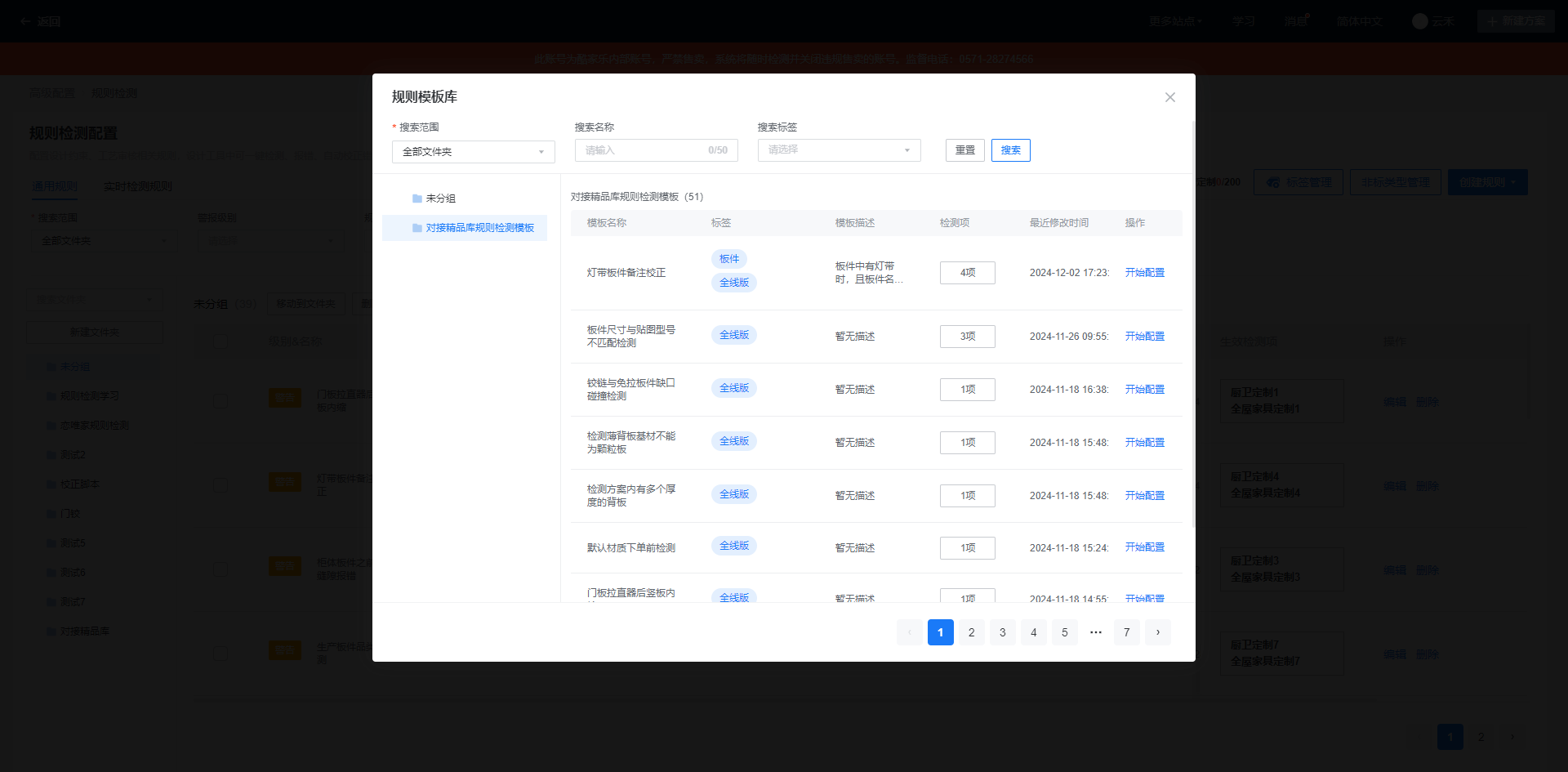Viewport: 1568px width, 772px height.
Task: Click the 3项 box for 板件尺寸与贴图型号不匹配检测
Action: 967,337
